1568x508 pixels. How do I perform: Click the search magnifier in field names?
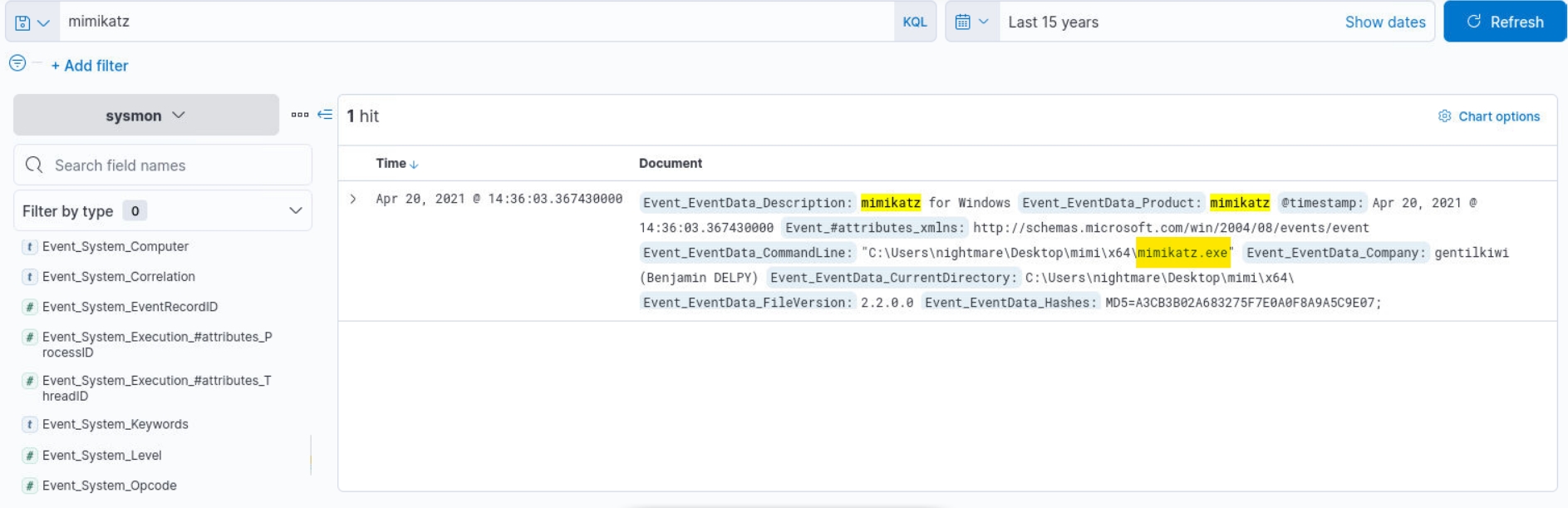point(34,165)
